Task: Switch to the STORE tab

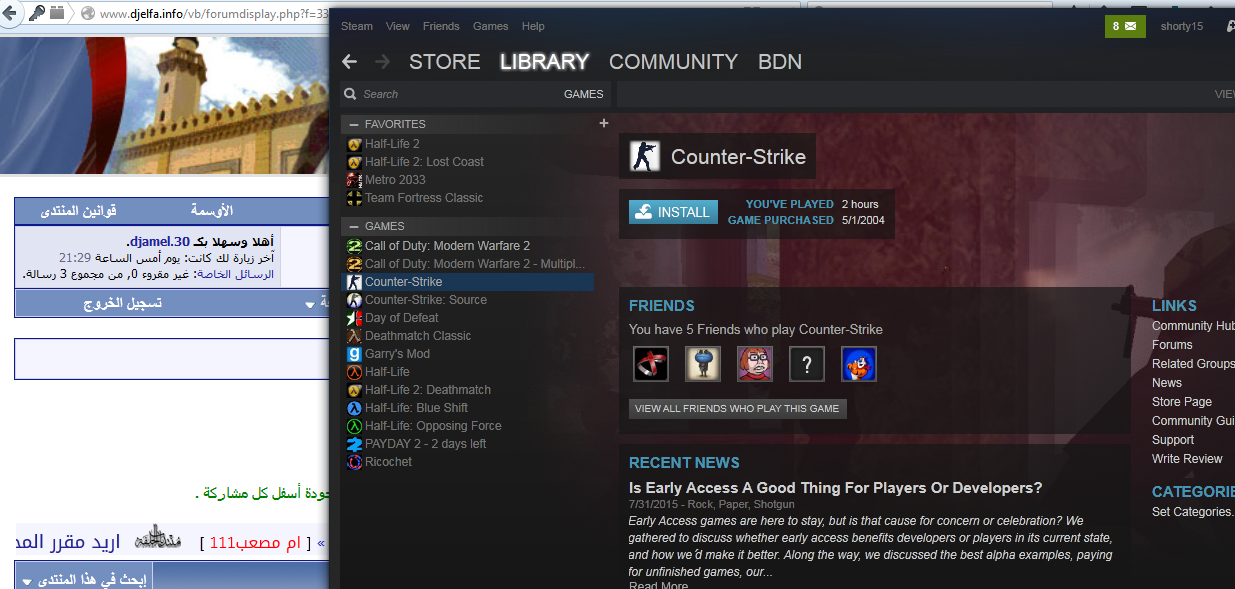Action: [x=445, y=62]
